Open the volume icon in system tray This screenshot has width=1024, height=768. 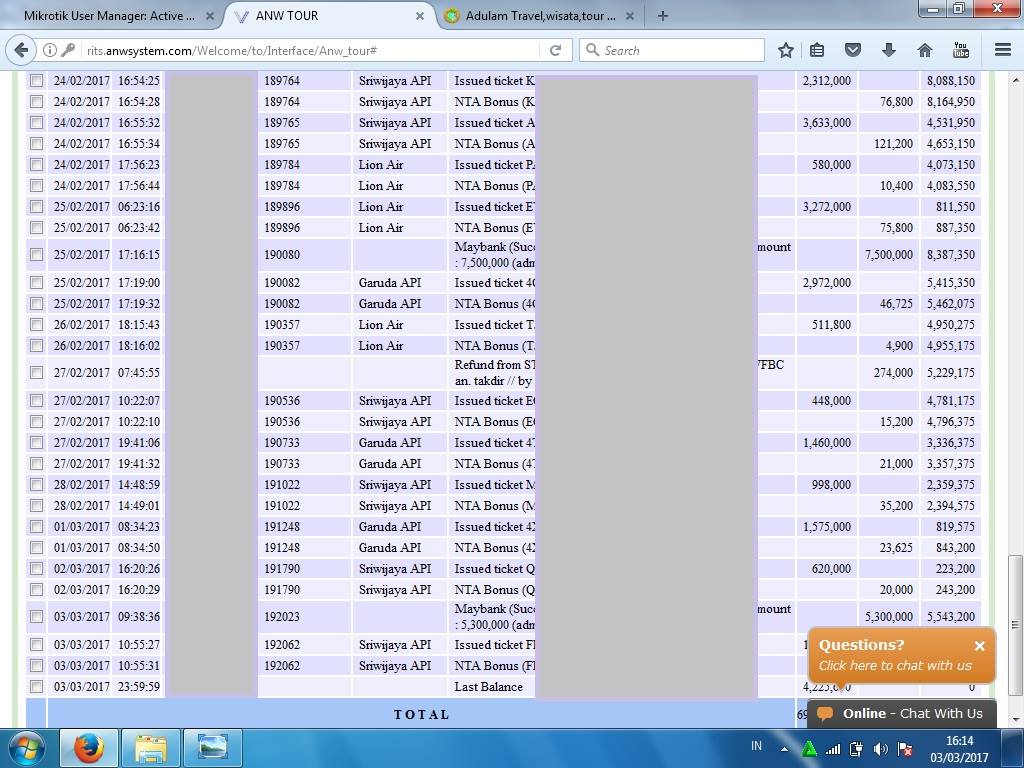(x=880, y=749)
